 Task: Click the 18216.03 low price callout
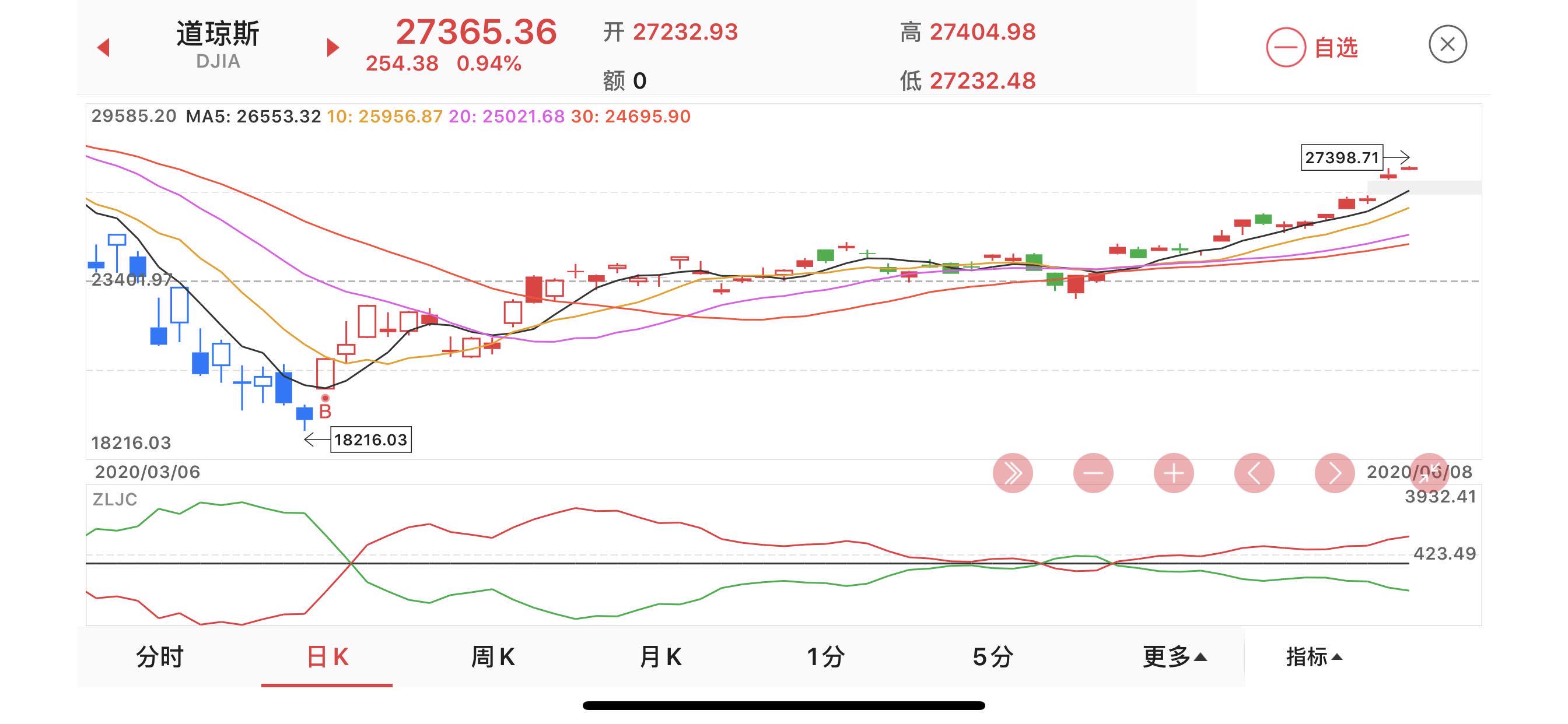click(x=370, y=440)
